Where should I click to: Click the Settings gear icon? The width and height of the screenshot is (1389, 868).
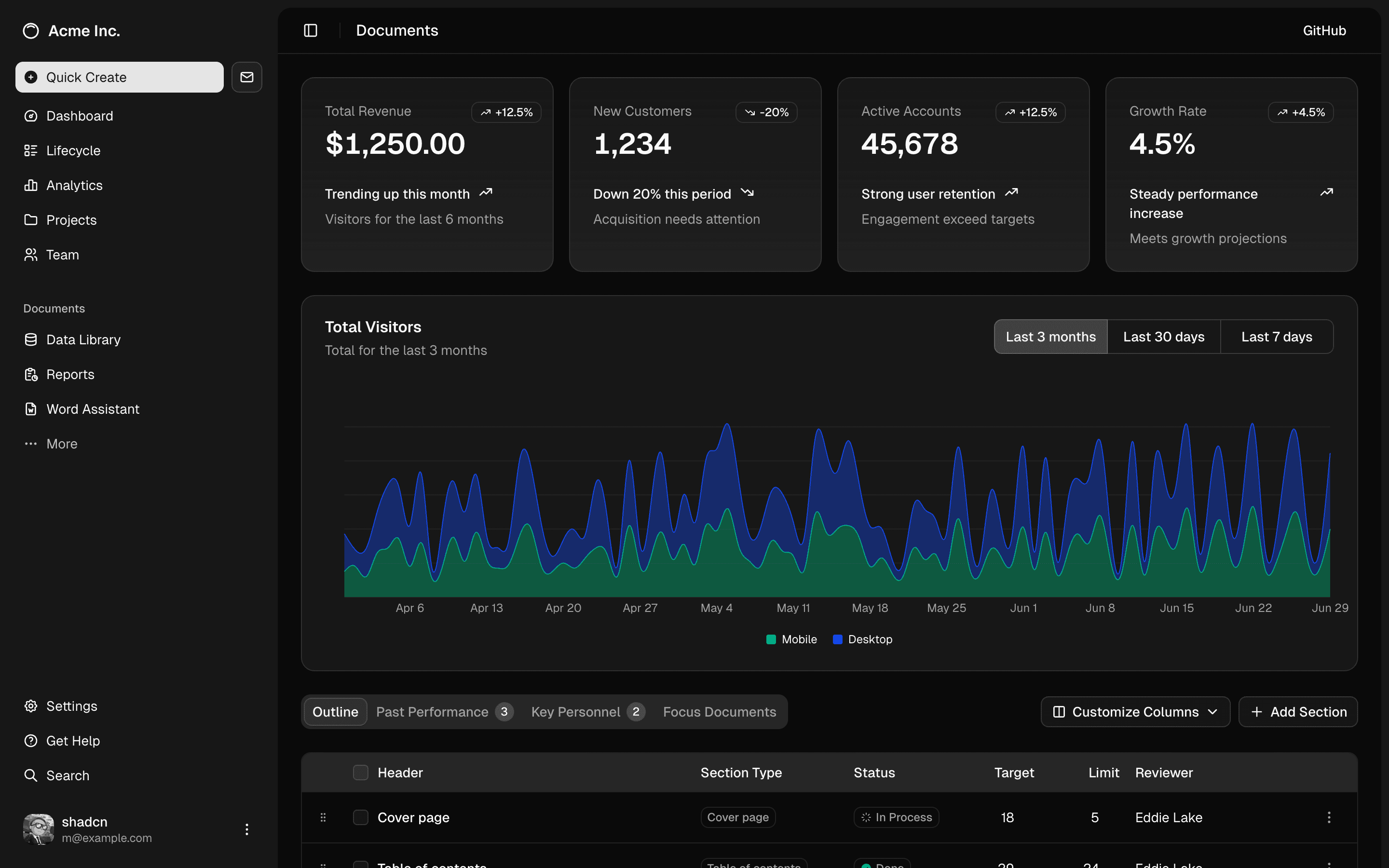31,705
